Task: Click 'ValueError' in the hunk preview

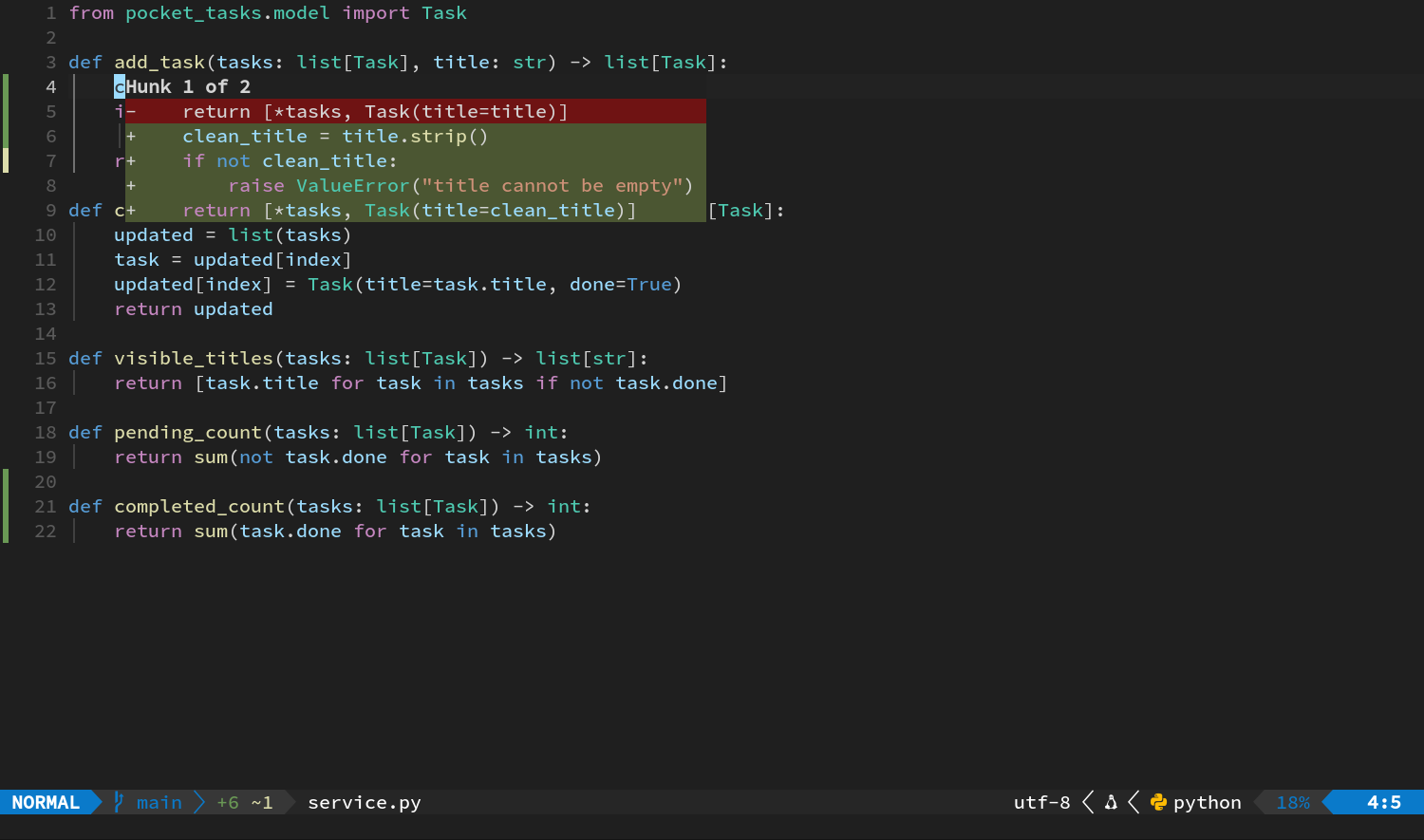Action: (x=353, y=185)
